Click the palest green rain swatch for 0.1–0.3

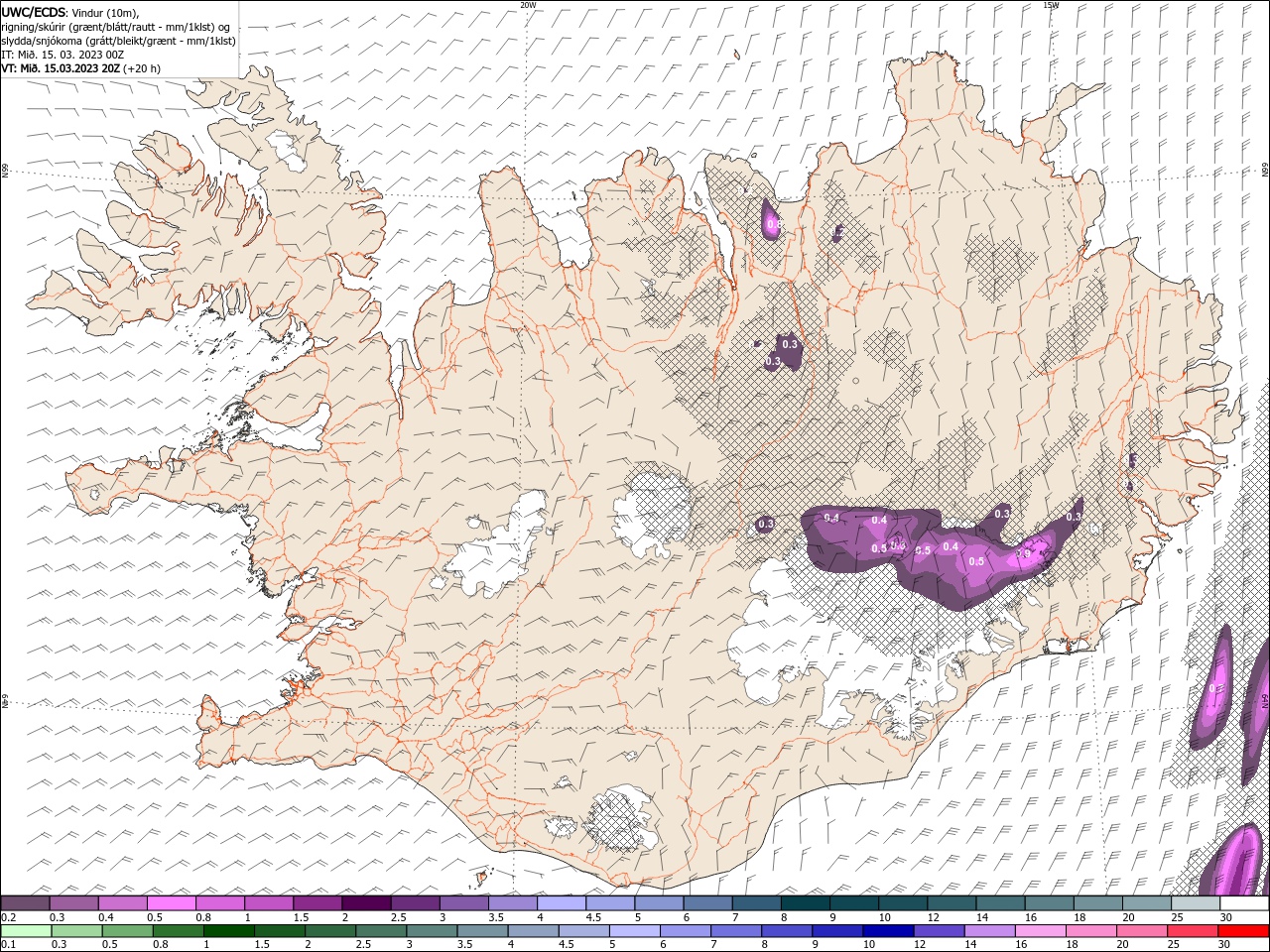(26, 931)
